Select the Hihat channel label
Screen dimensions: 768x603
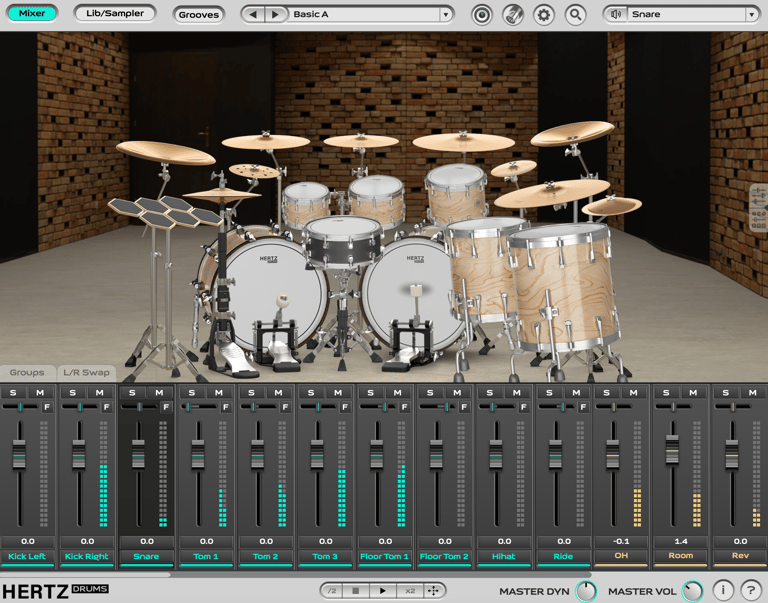point(504,556)
